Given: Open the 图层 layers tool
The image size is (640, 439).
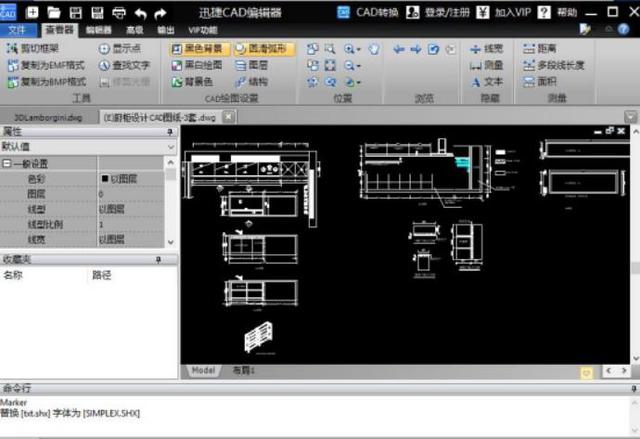Looking at the screenshot, I should 245,65.
